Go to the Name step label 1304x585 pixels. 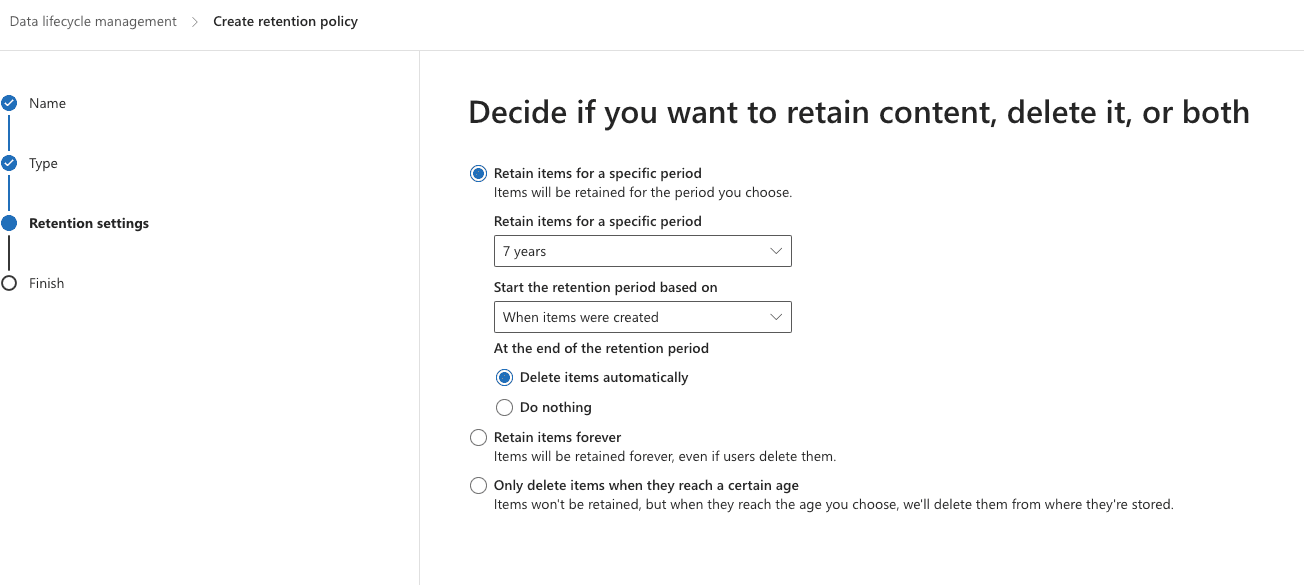click(x=47, y=103)
